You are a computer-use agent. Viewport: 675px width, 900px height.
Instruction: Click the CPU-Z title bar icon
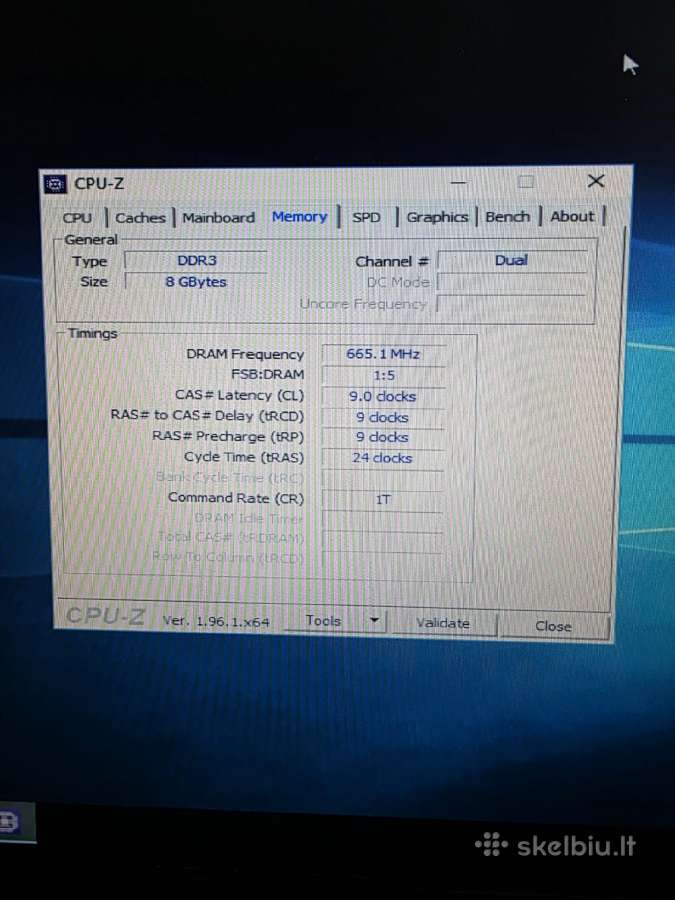click(x=55, y=184)
